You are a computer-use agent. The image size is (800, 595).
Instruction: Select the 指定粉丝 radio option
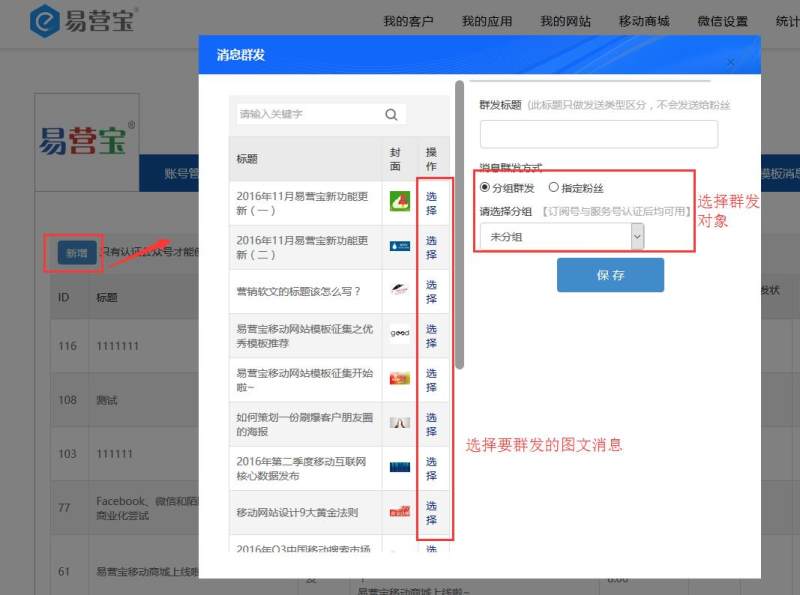click(x=554, y=188)
